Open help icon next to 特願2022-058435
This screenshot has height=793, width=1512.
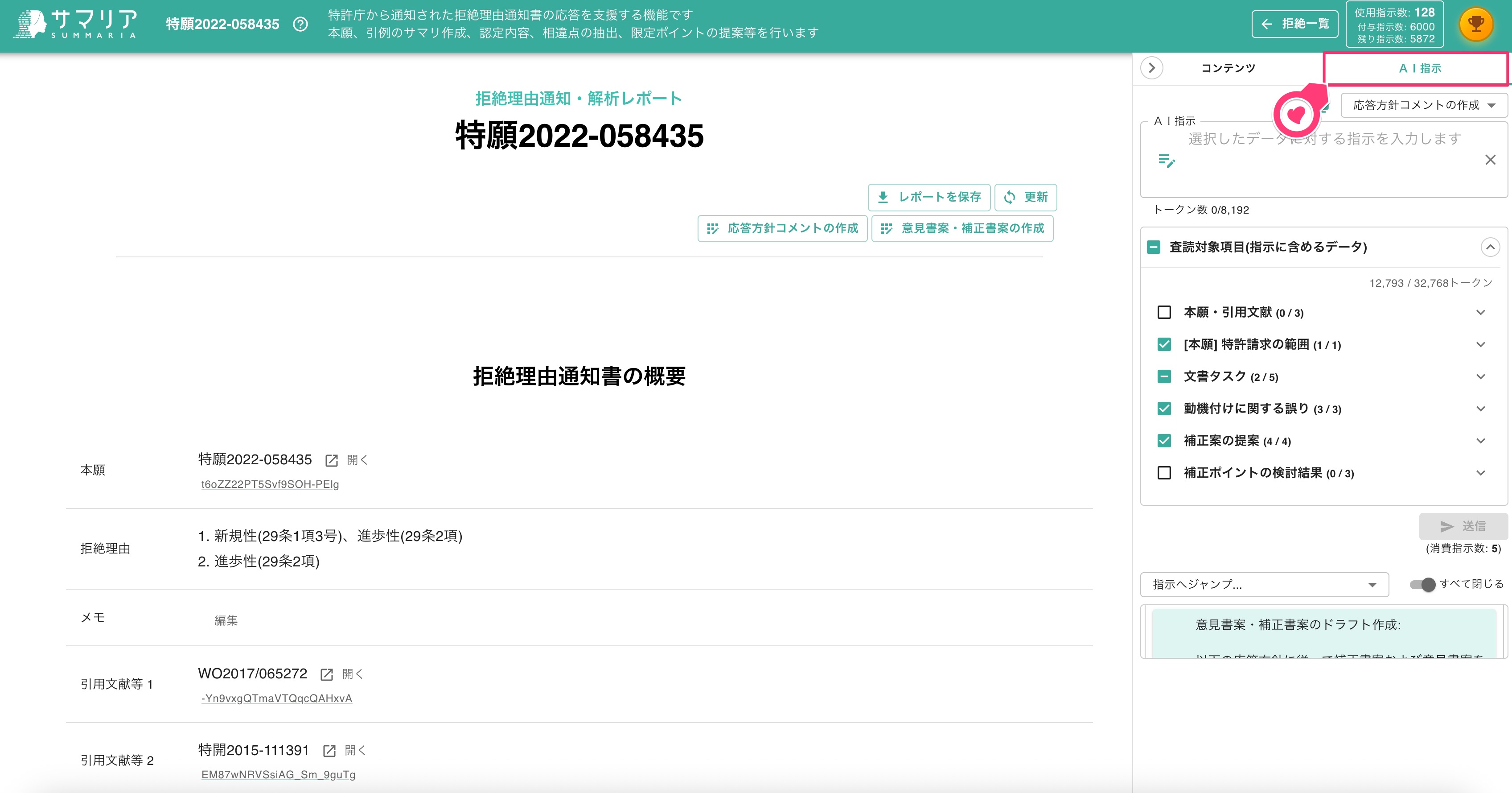(300, 24)
